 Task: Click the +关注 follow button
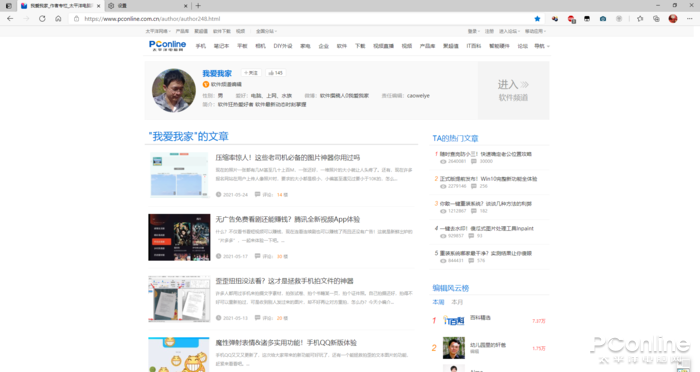point(251,73)
